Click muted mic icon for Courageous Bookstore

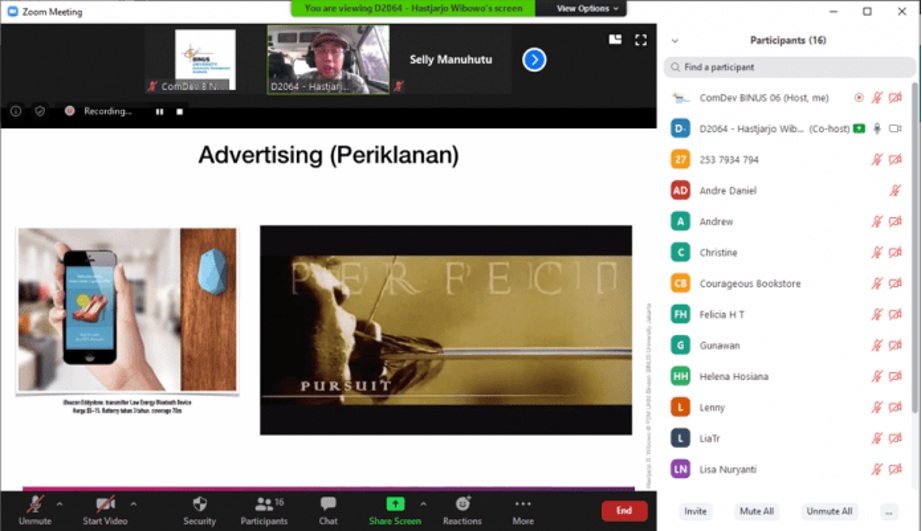(x=877, y=283)
